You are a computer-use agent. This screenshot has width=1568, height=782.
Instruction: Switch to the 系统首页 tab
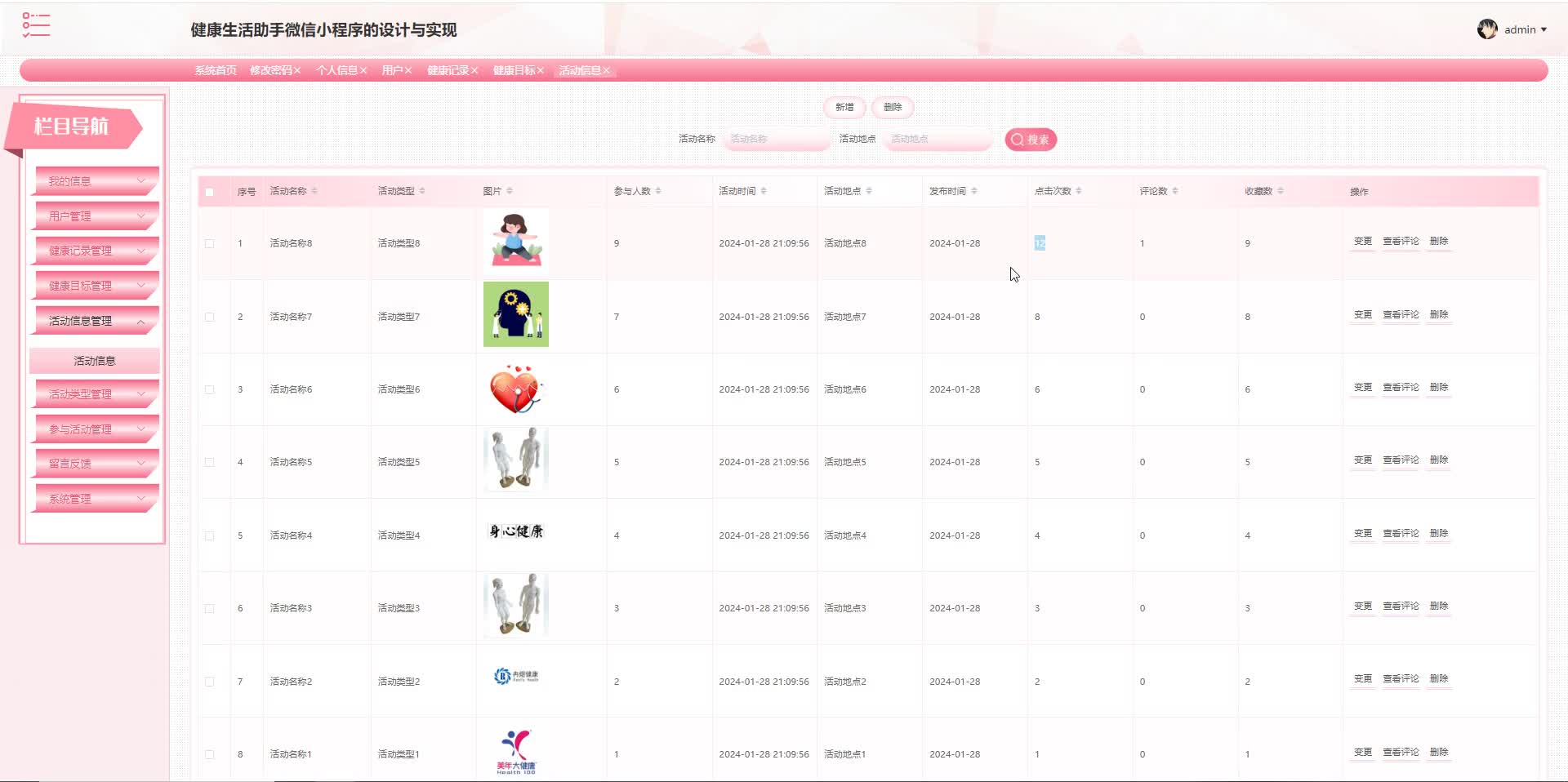click(216, 70)
